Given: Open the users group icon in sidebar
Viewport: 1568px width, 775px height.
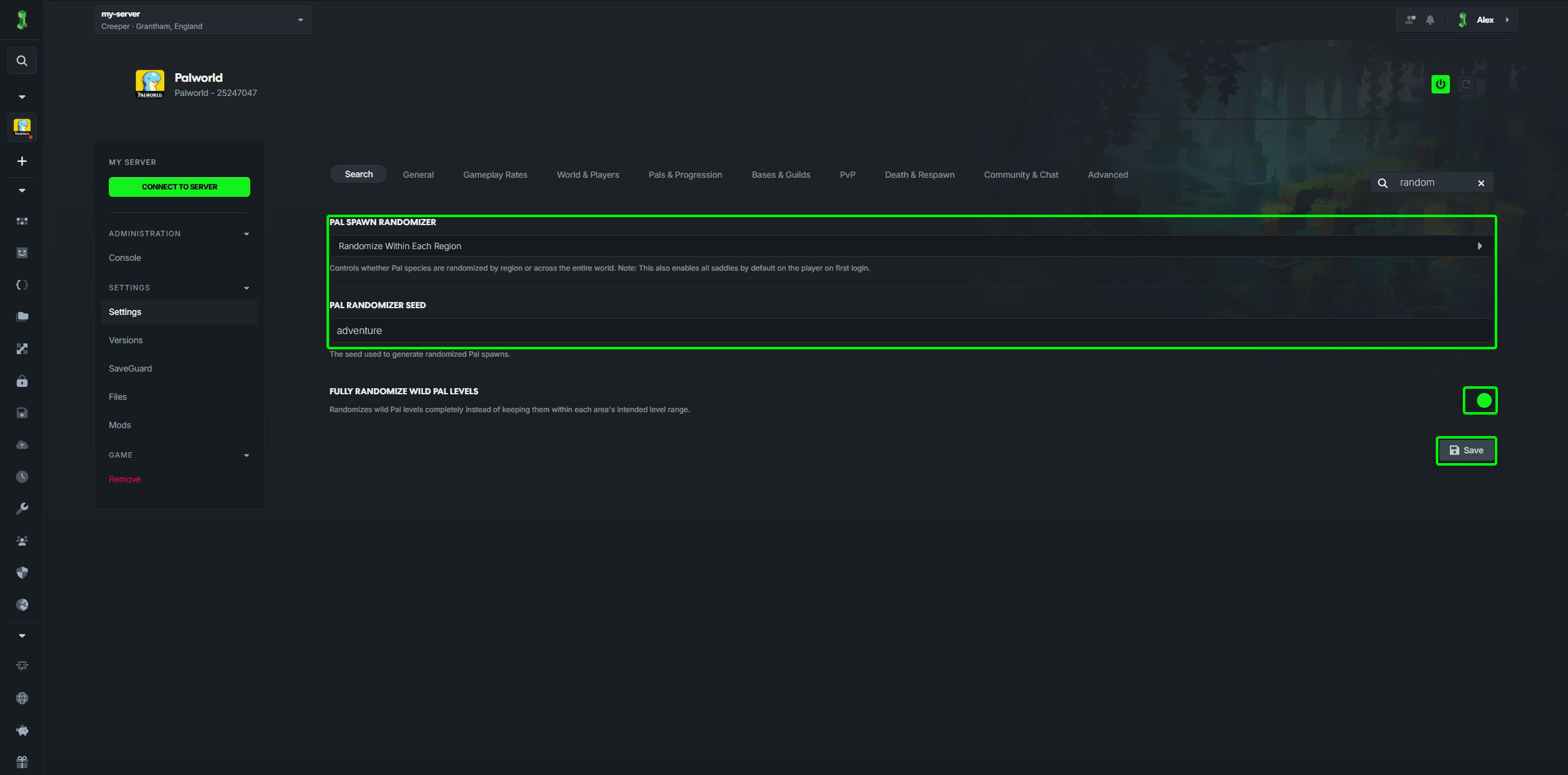Looking at the screenshot, I should (22, 541).
